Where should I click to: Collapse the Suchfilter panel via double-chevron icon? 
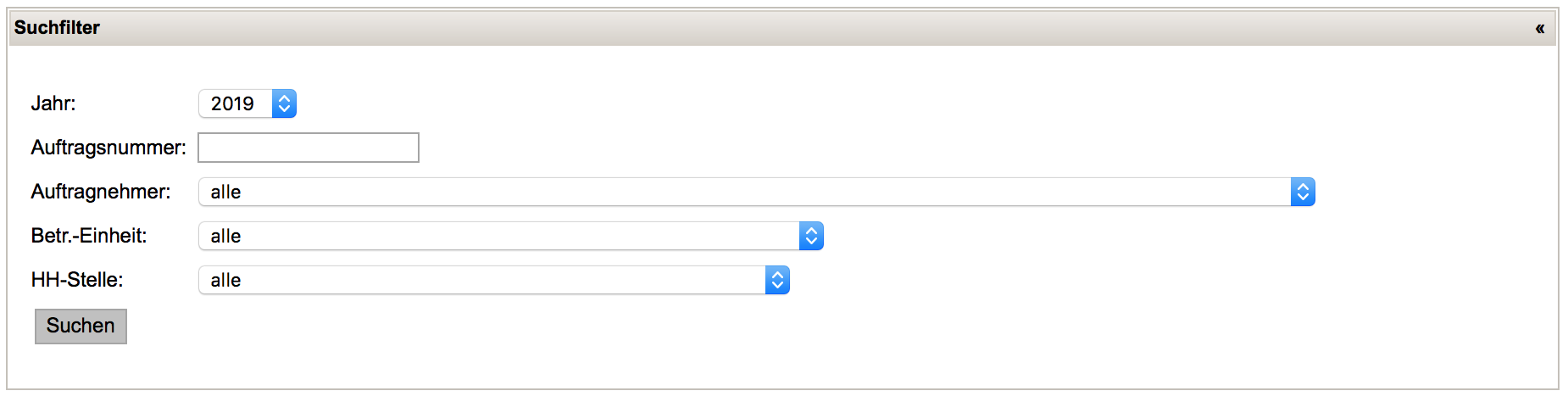point(1539,29)
